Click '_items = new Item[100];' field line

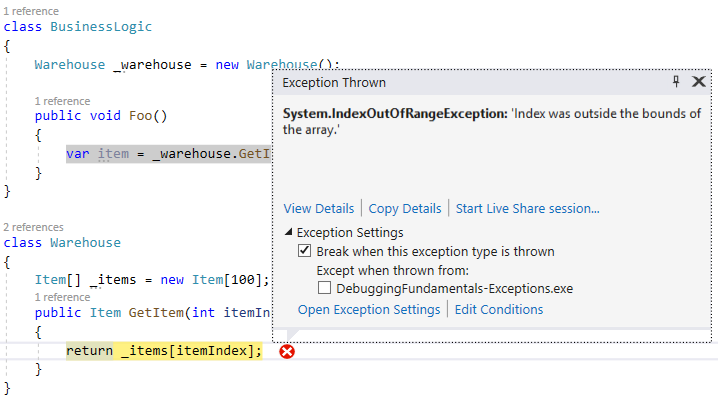coord(152,280)
